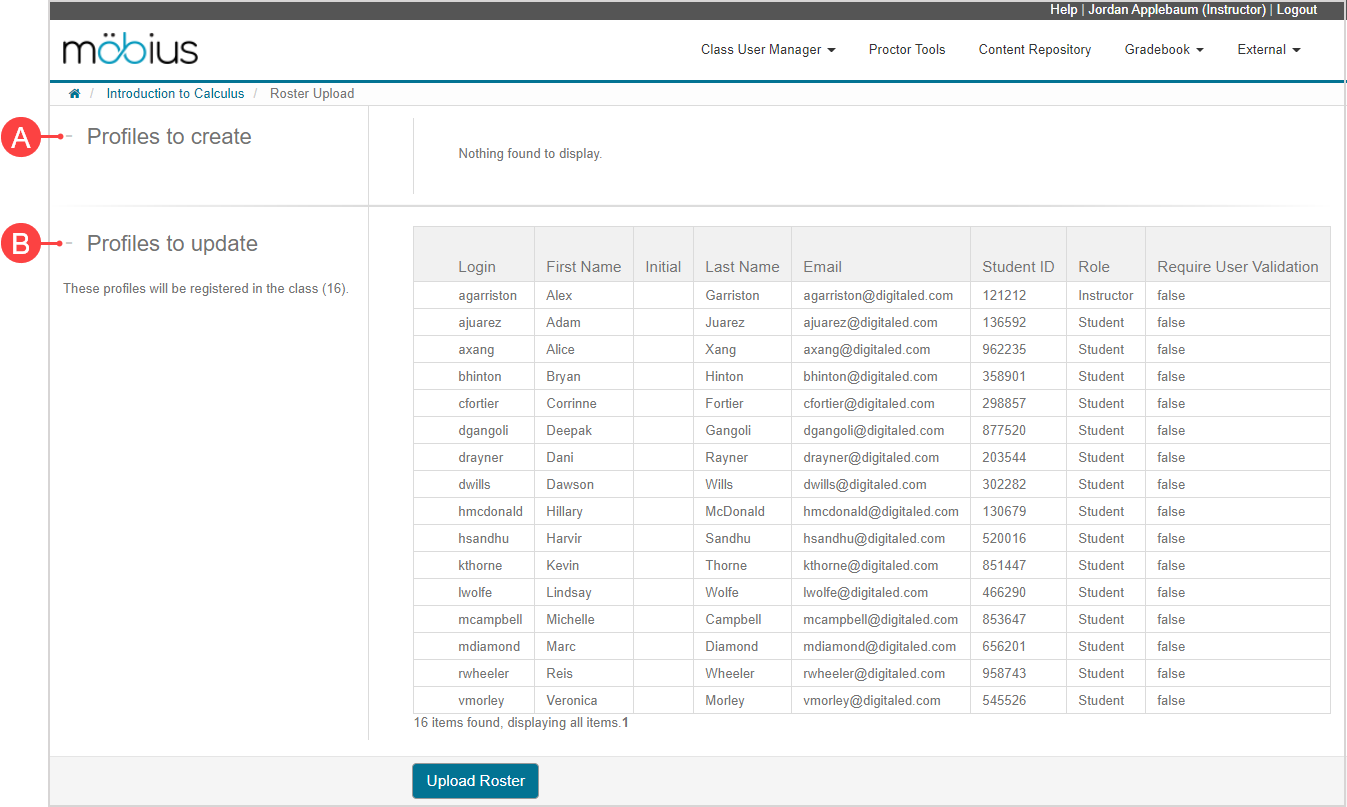This screenshot has height=807, width=1347.
Task: Click the Require User Validation header
Action: (x=1237, y=267)
